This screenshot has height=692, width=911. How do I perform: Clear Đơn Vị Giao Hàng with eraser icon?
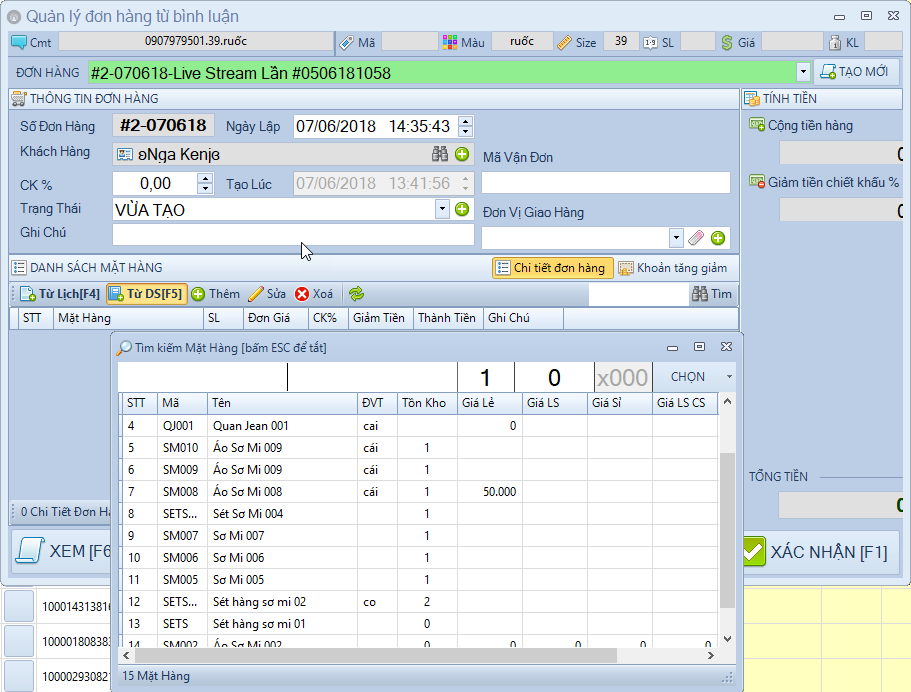click(696, 238)
